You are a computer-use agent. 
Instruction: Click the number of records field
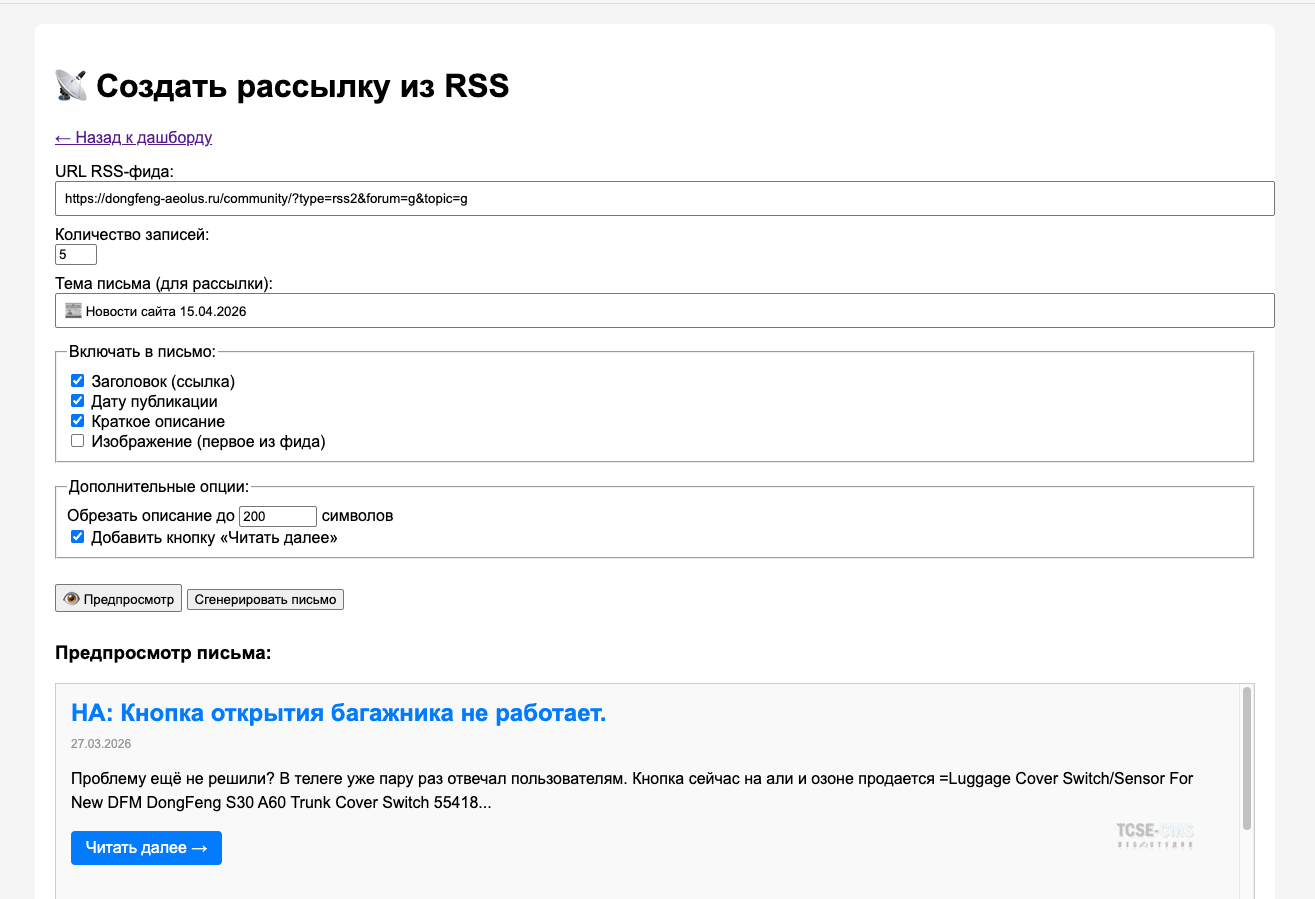click(76, 255)
